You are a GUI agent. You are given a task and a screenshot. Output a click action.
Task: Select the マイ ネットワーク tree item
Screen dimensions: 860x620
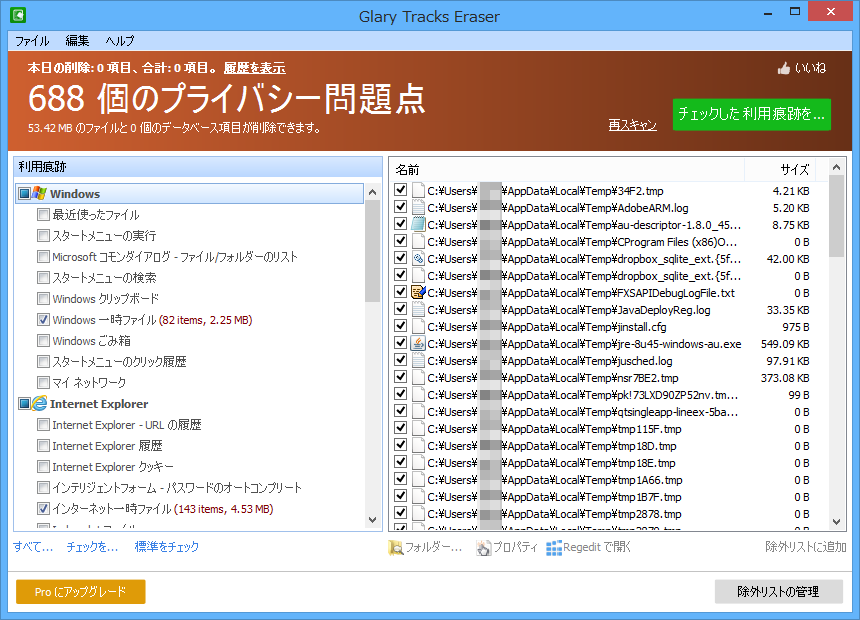click(x=89, y=382)
